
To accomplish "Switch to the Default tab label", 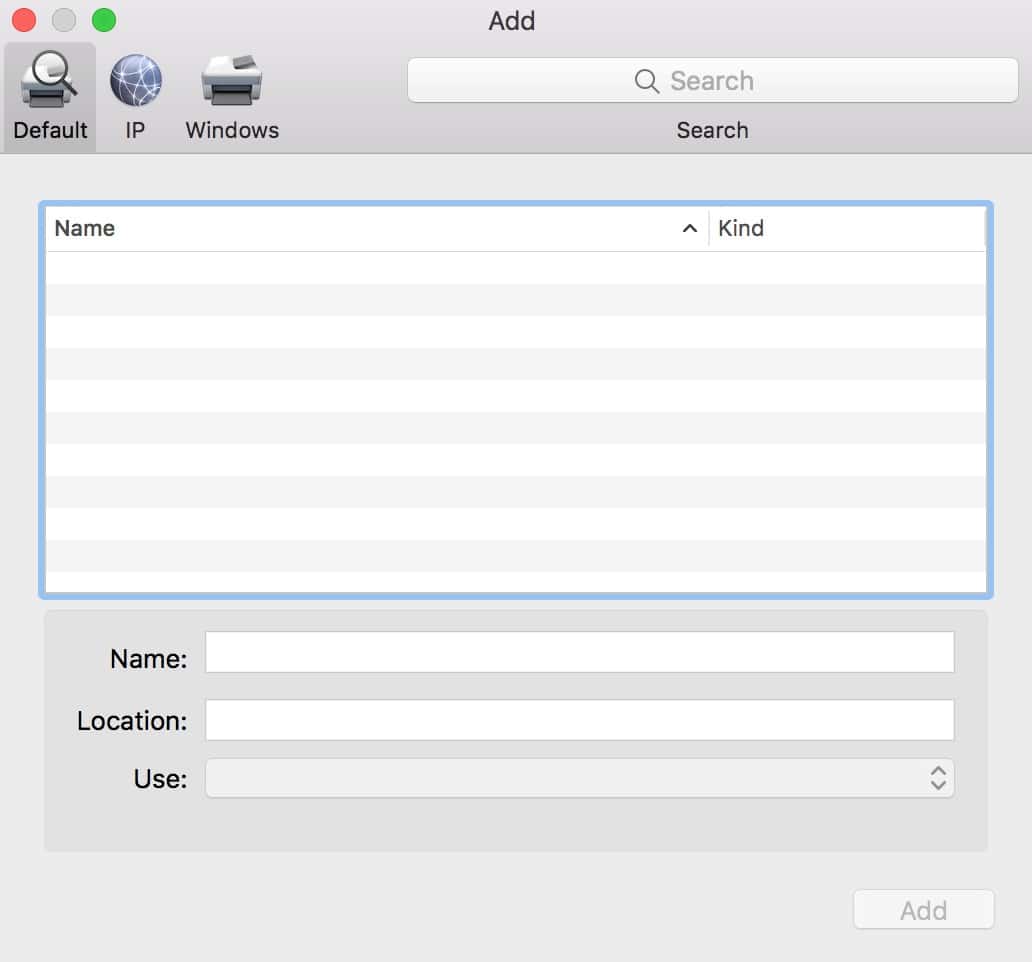I will tap(50, 131).
